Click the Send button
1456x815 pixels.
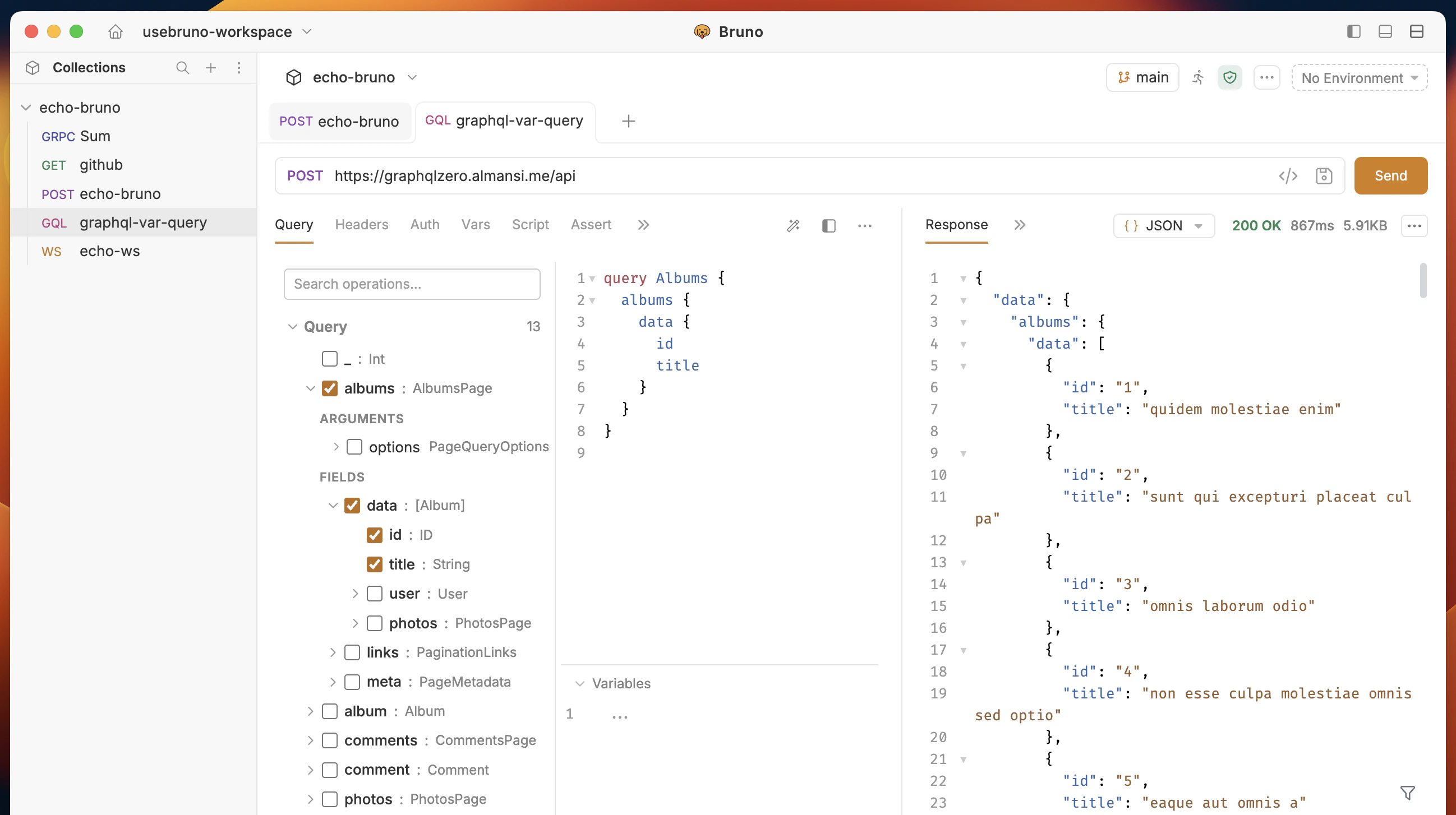1390,175
